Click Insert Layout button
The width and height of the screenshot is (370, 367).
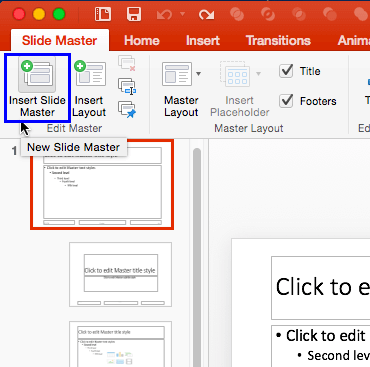89,88
